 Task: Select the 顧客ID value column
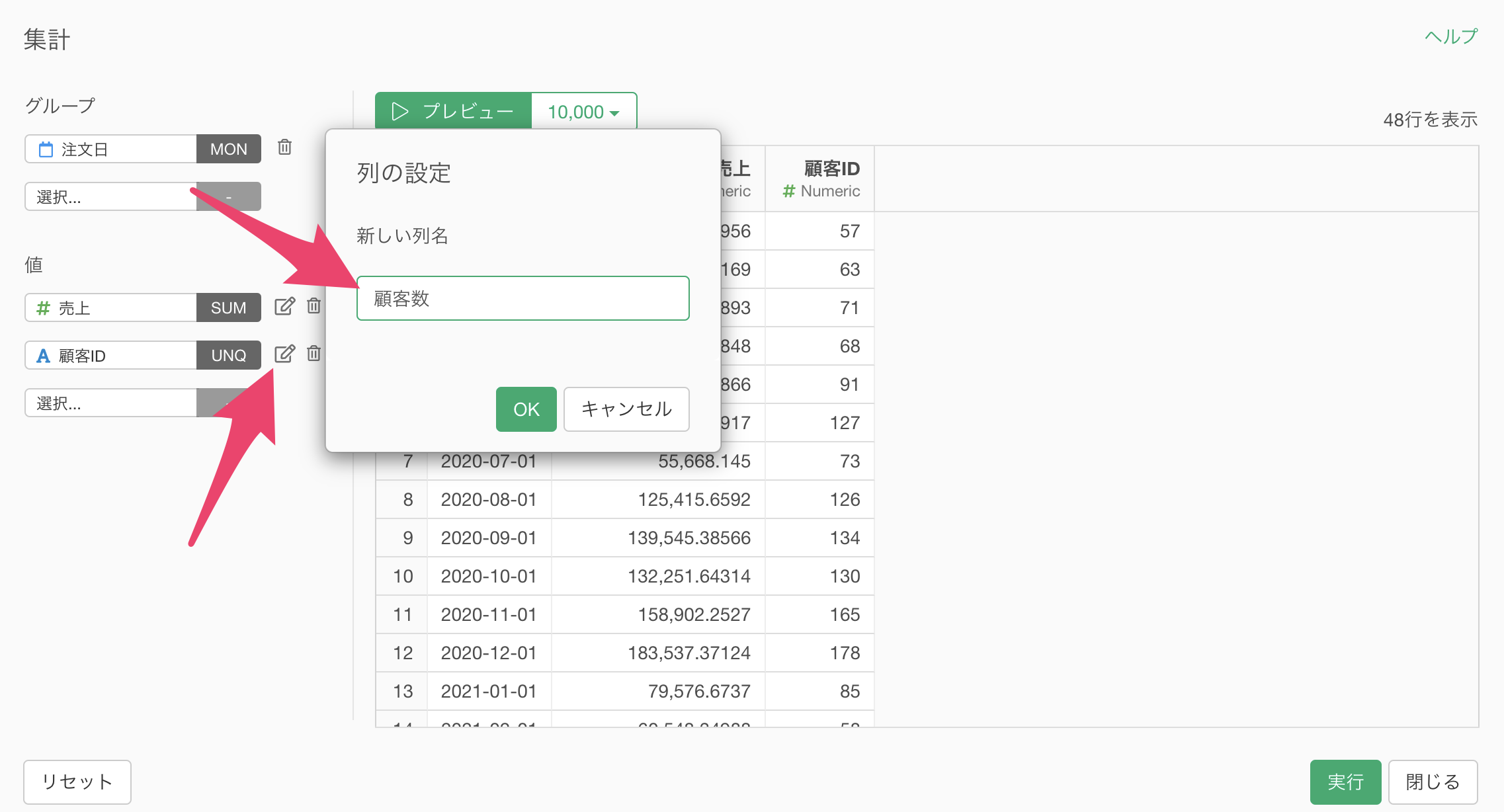(x=110, y=355)
